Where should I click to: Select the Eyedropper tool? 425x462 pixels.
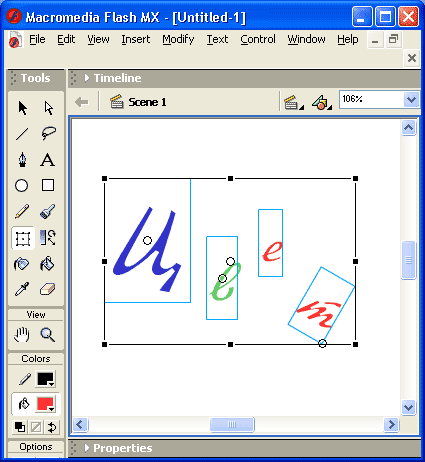point(22,289)
